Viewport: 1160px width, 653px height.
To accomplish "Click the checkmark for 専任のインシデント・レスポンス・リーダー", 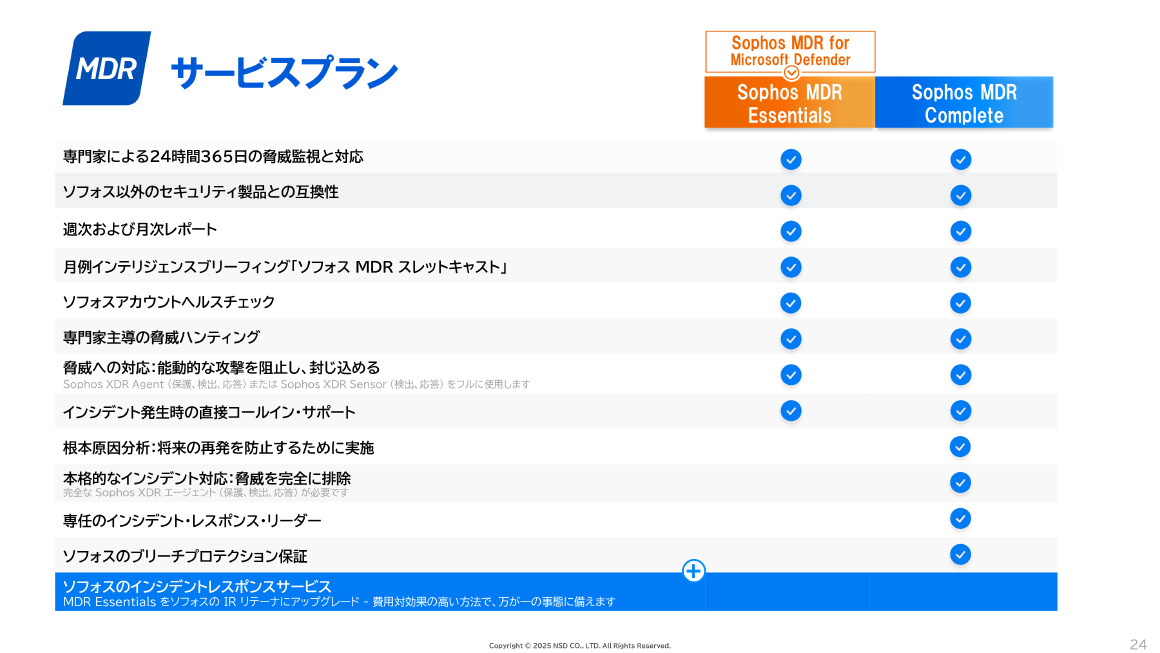I will click(x=960, y=519).
